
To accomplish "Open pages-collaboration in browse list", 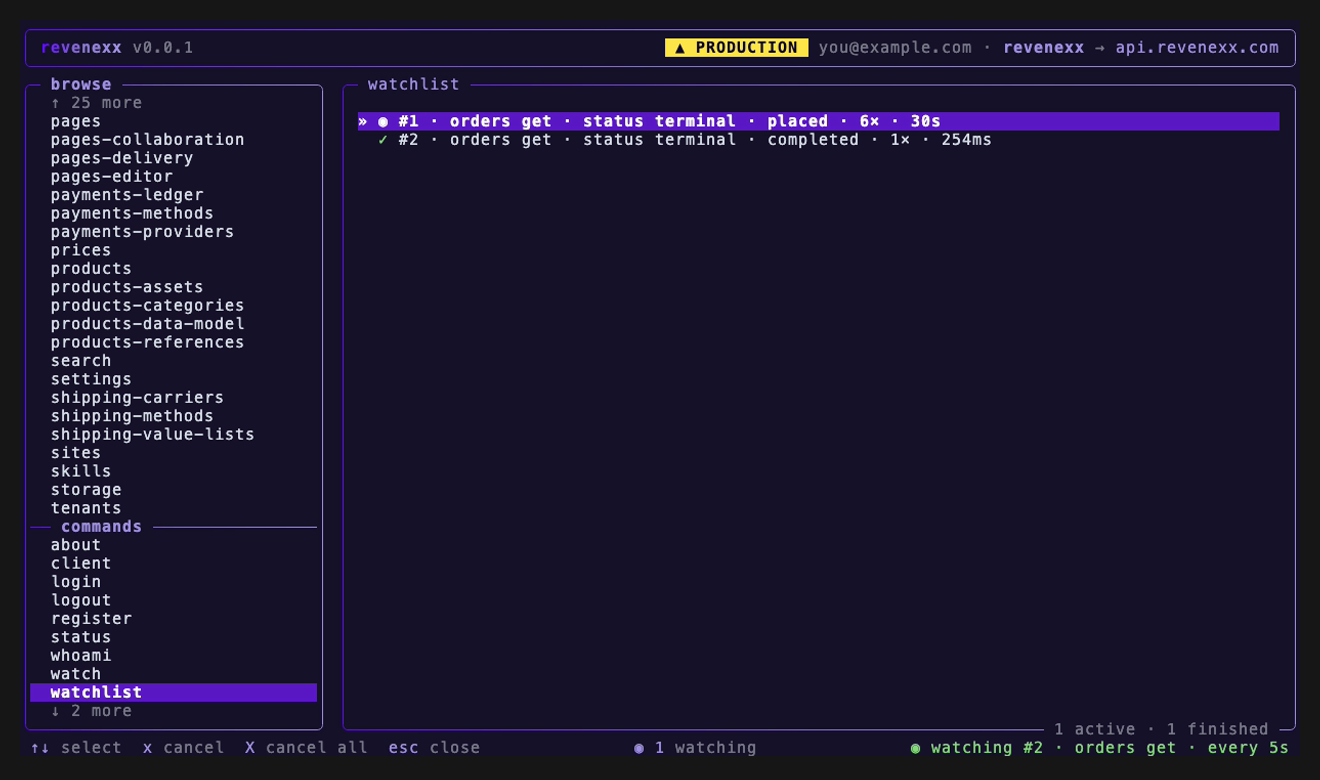I will click(148, 140).
